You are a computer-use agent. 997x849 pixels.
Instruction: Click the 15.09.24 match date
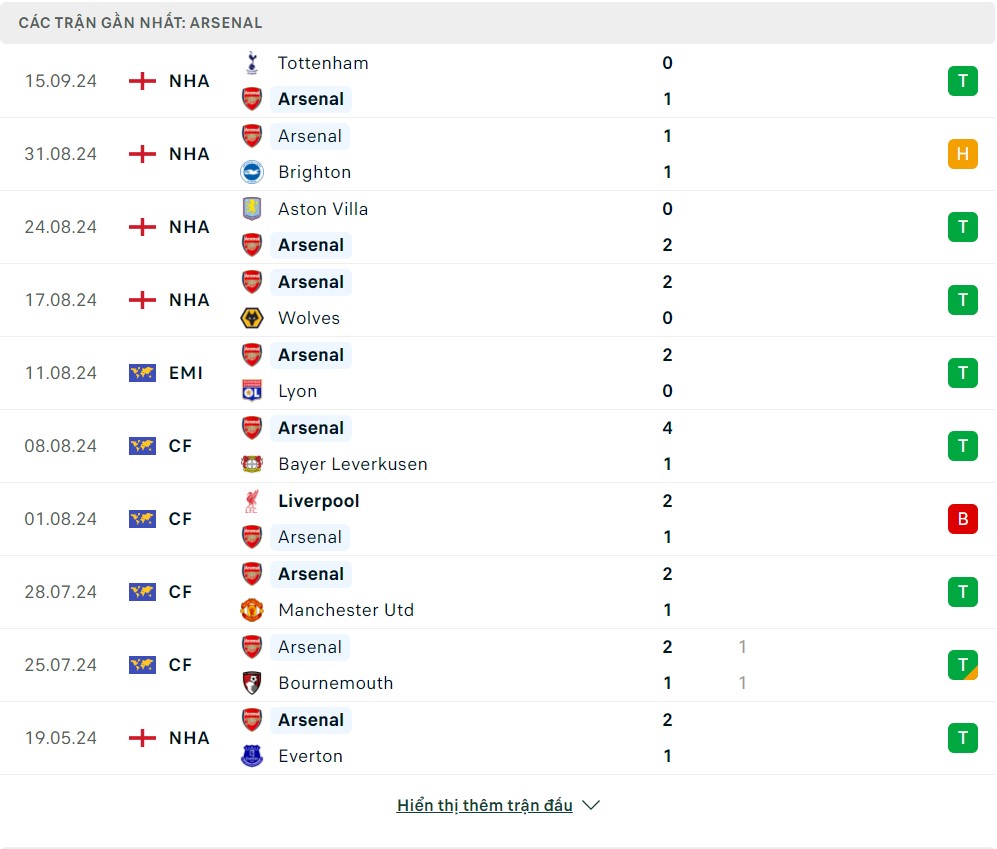point(61,81)
